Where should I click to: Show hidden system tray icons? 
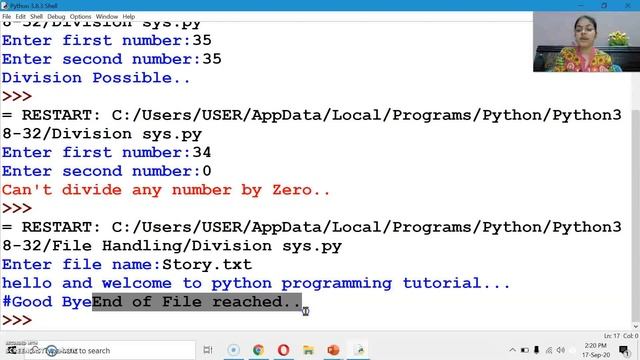(512, 350)
